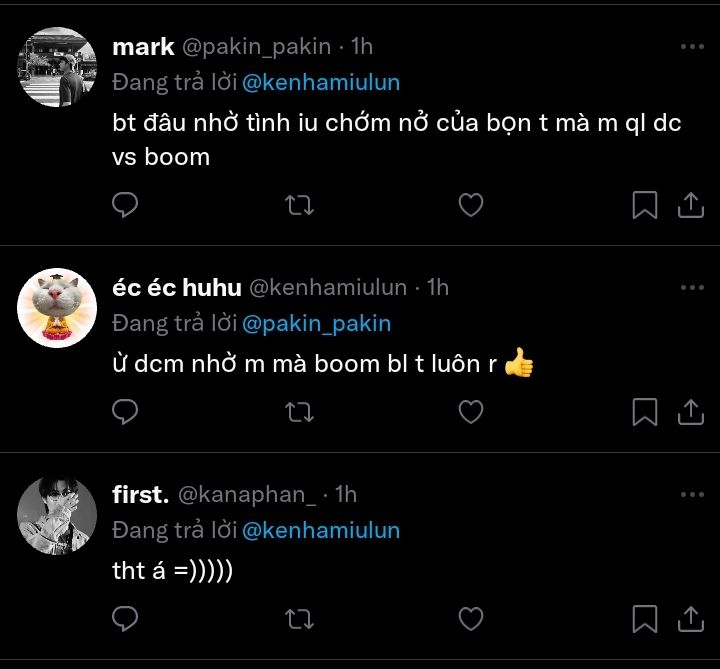Like the tweet from mark

(470, 205)
